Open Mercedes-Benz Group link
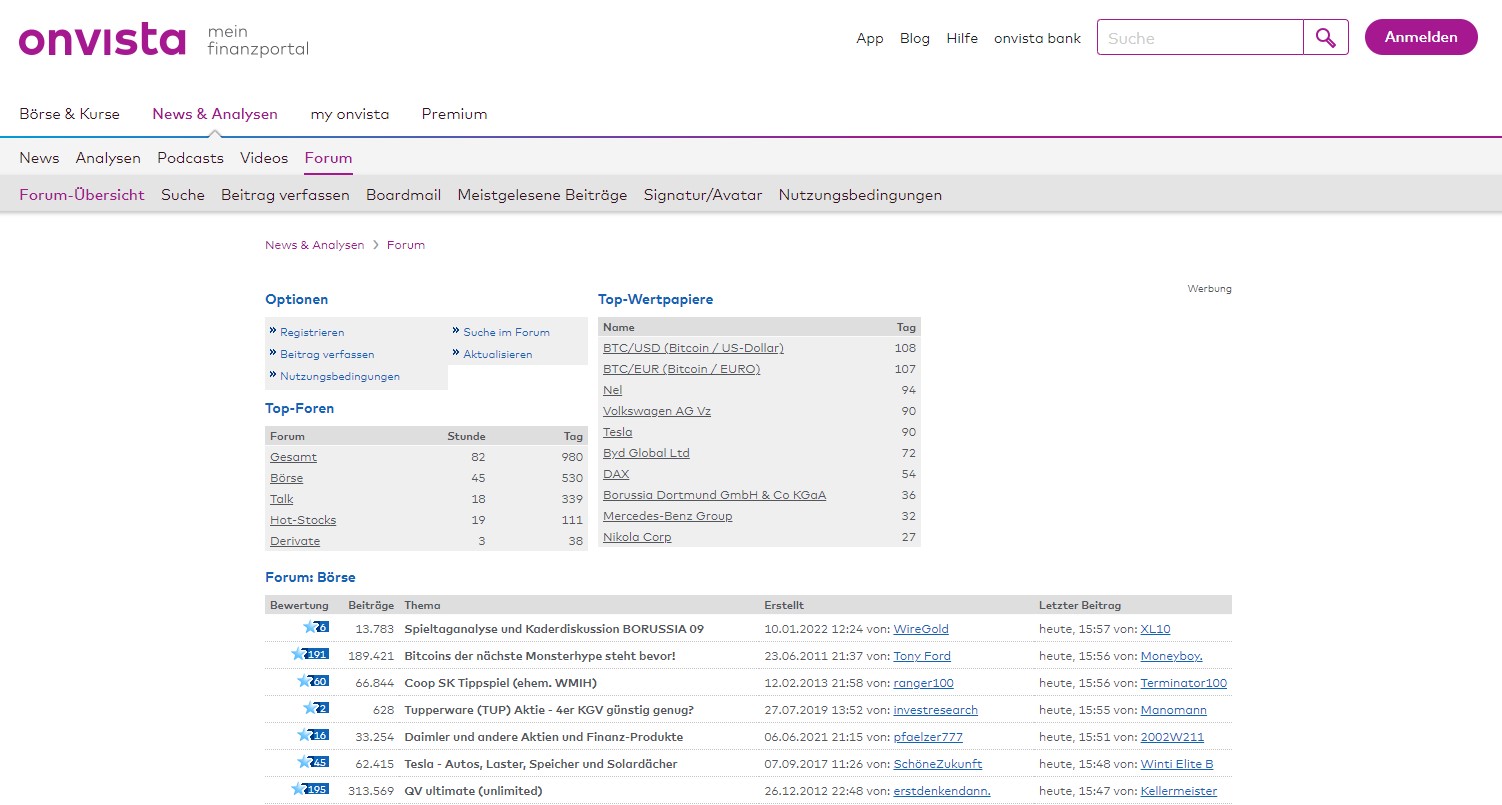The image size is (1502, 805). pyautogui.click(x=667, y=516)
